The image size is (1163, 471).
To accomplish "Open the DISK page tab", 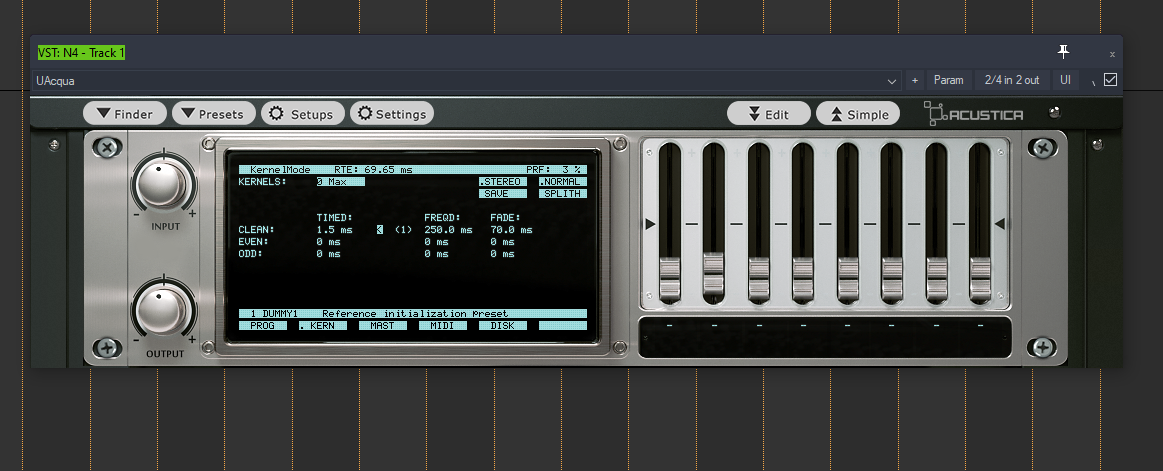I will 503,326.
